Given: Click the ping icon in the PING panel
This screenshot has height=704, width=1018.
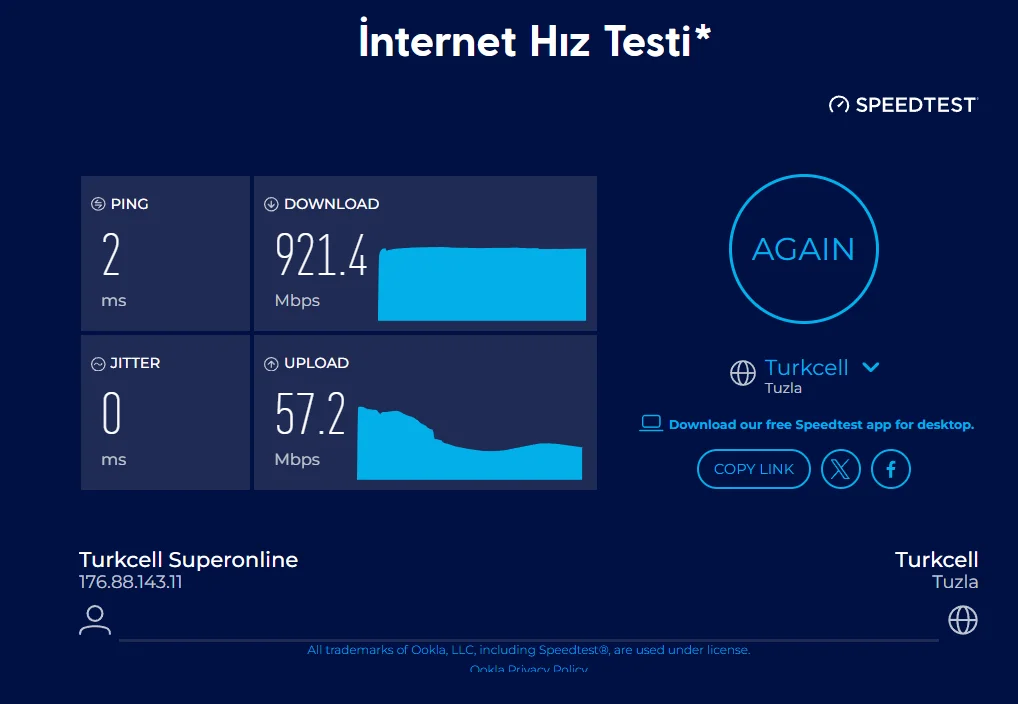Looking at the screenshot, I should tap(98, 204).
